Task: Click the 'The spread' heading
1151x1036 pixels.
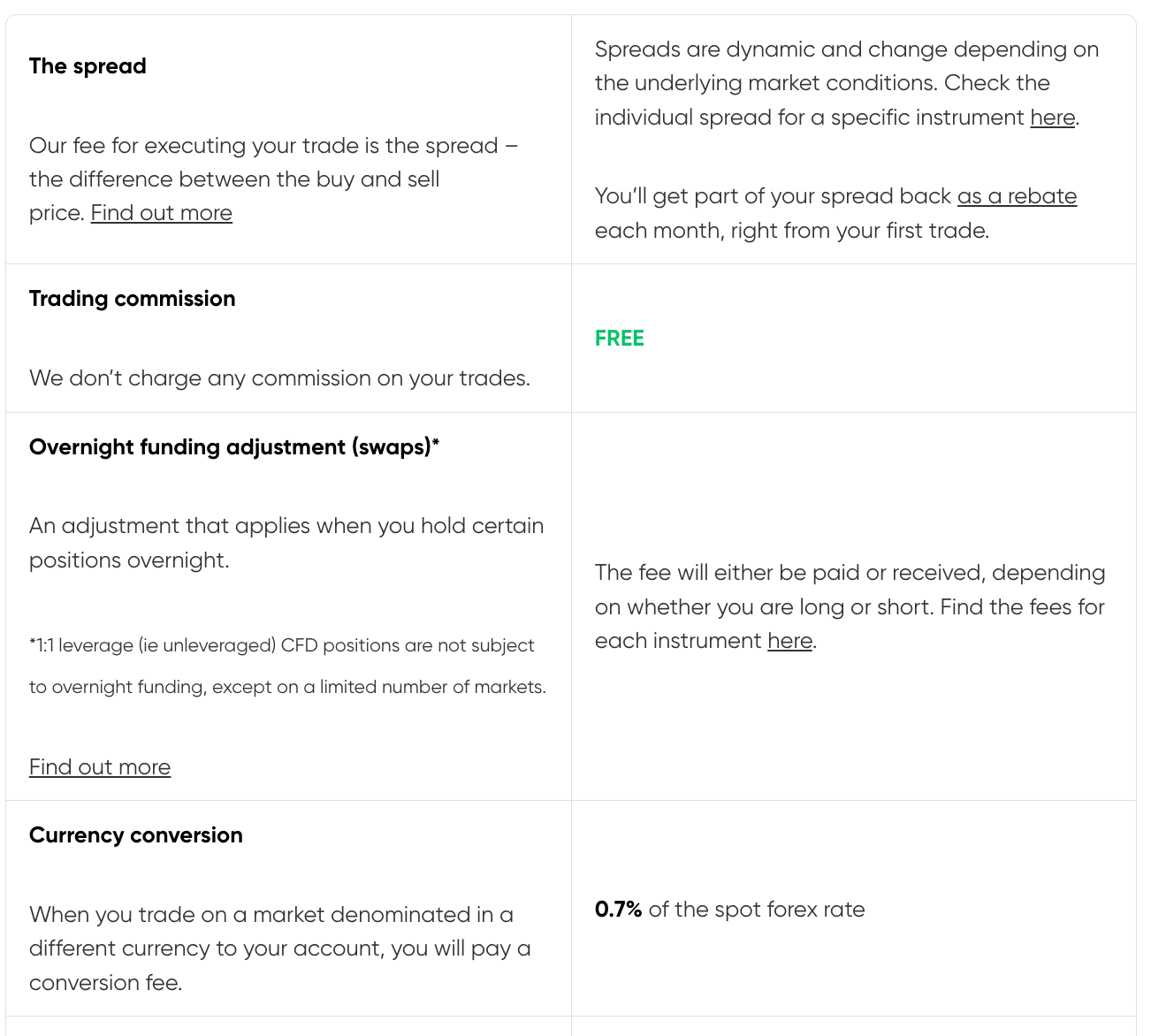Action: [88, 66]
